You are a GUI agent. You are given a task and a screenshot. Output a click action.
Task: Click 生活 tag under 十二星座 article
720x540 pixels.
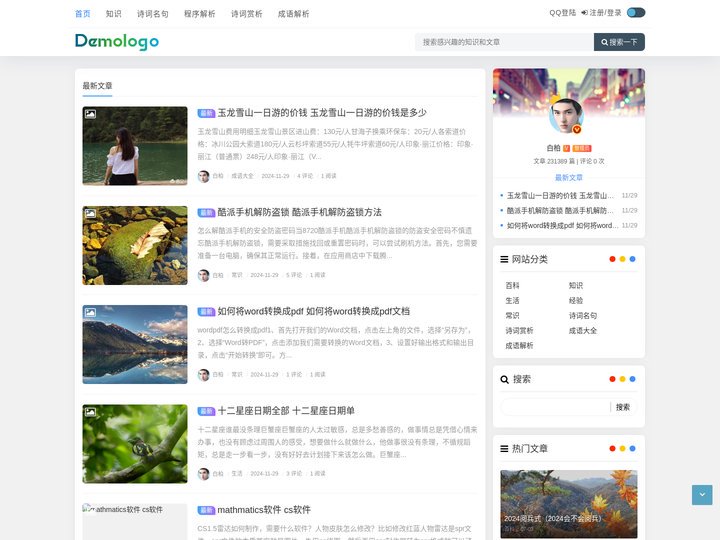(236, 473)
